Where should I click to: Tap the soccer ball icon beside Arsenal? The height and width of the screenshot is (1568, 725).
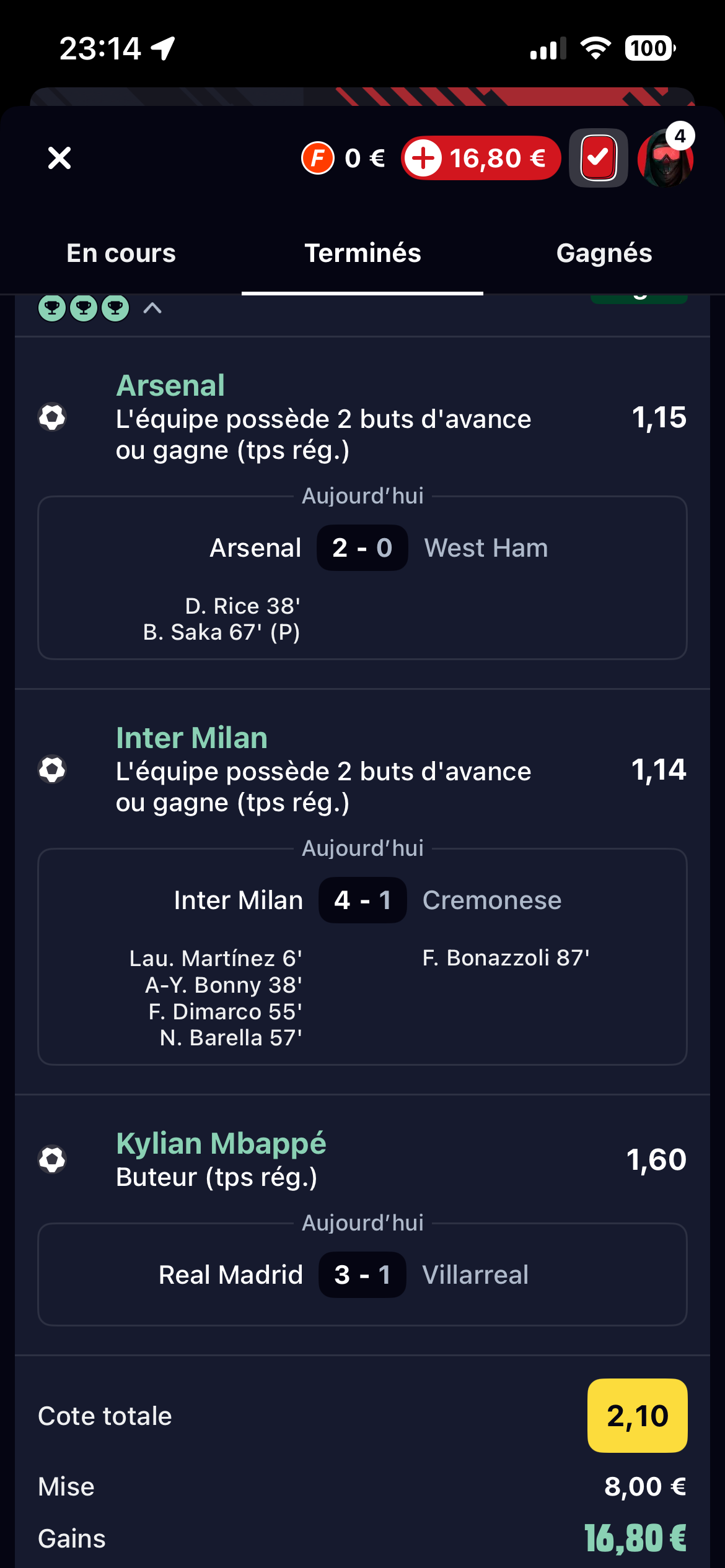[52, 417]
